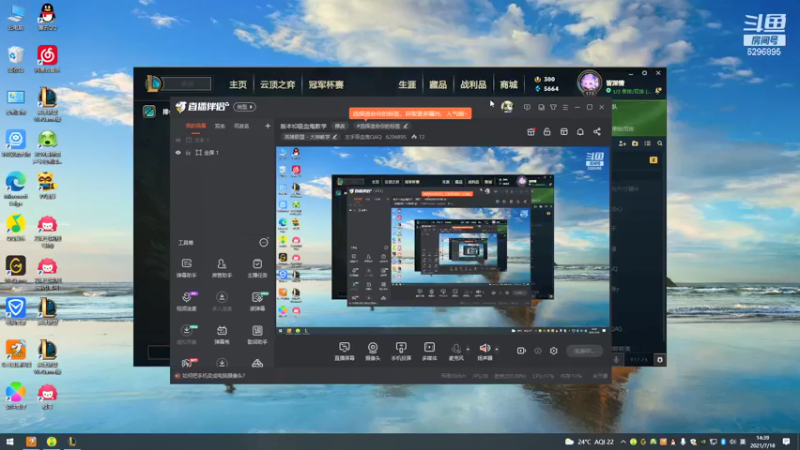Open the new folder icon in League friends panel

click(635, 144)
